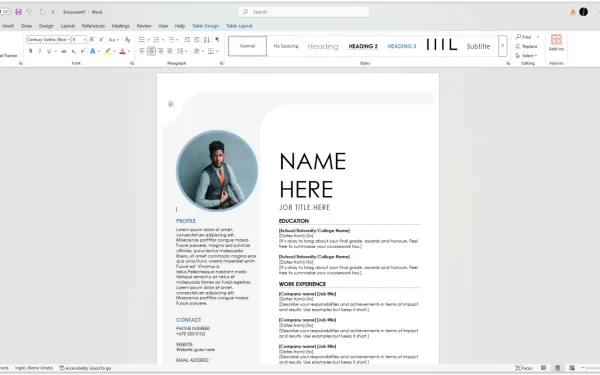
Task: Apply superscript formatting
Action: click(83, 51)
